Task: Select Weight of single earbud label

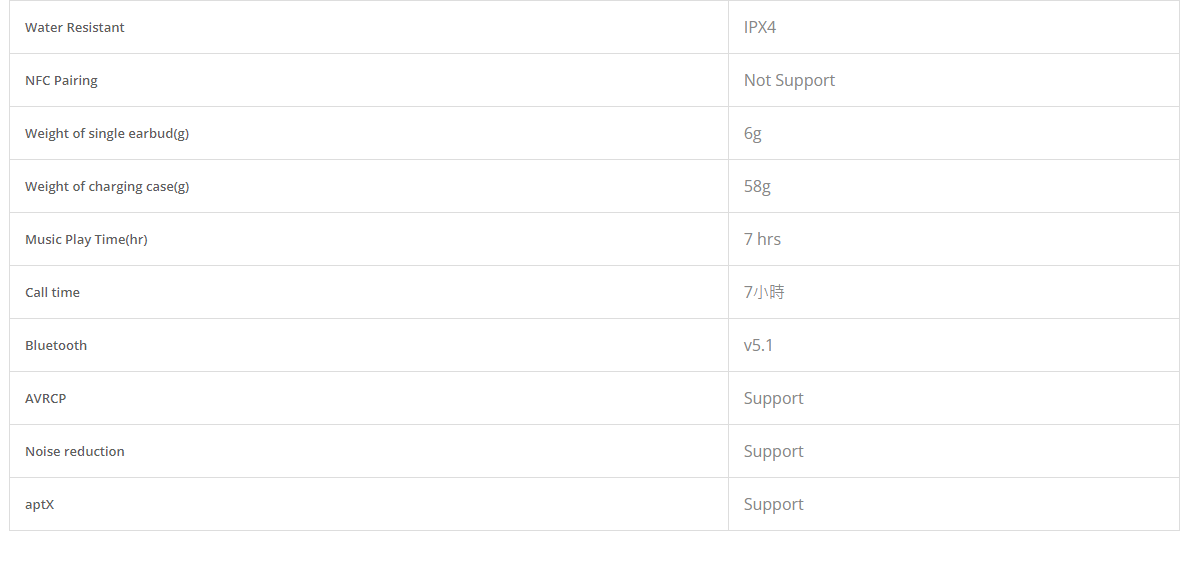Action: click(107, 134)
